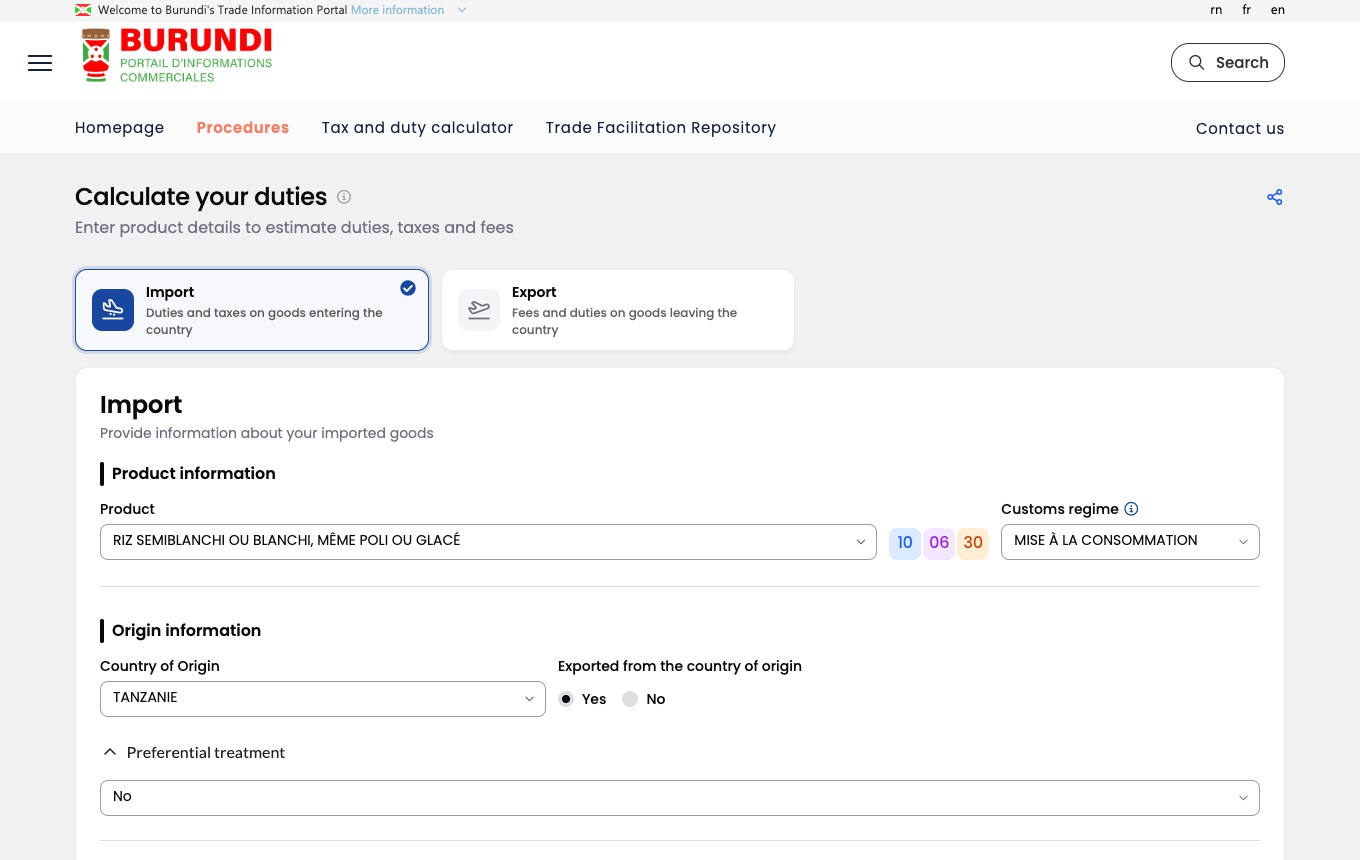Click info icon beside Calculate your duties
This screenshot has width=1360, height=860.
[344, 197]
